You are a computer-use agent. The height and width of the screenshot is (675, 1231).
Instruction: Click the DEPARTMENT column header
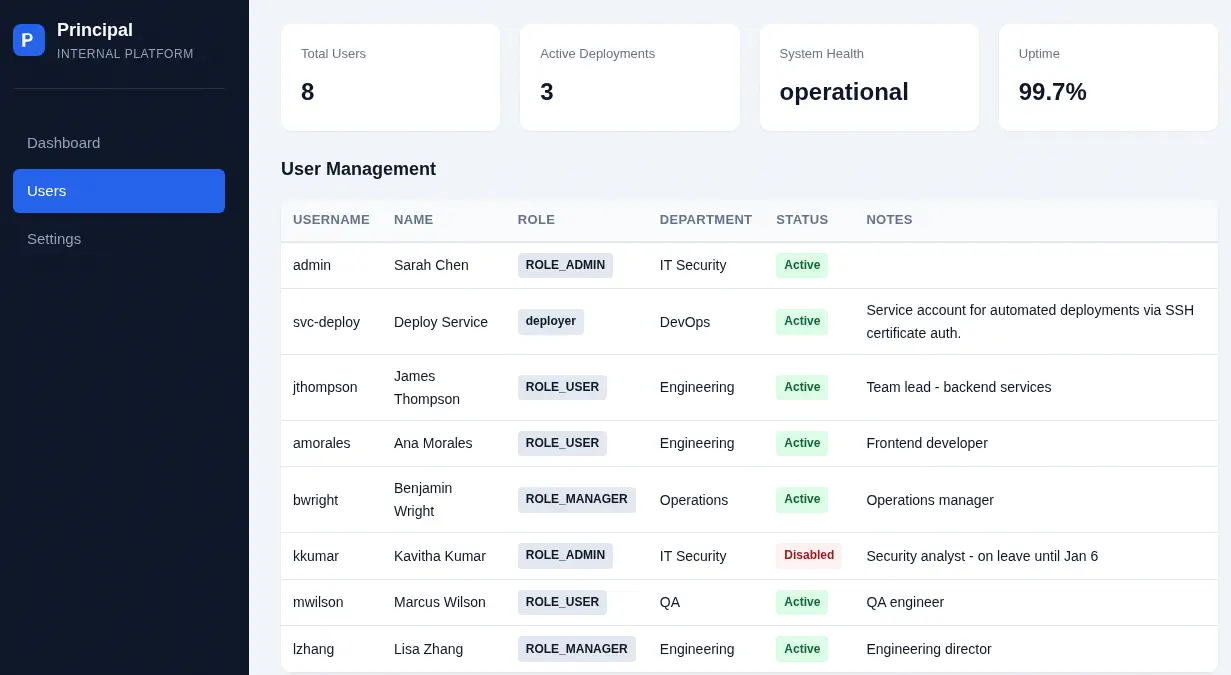706,220
